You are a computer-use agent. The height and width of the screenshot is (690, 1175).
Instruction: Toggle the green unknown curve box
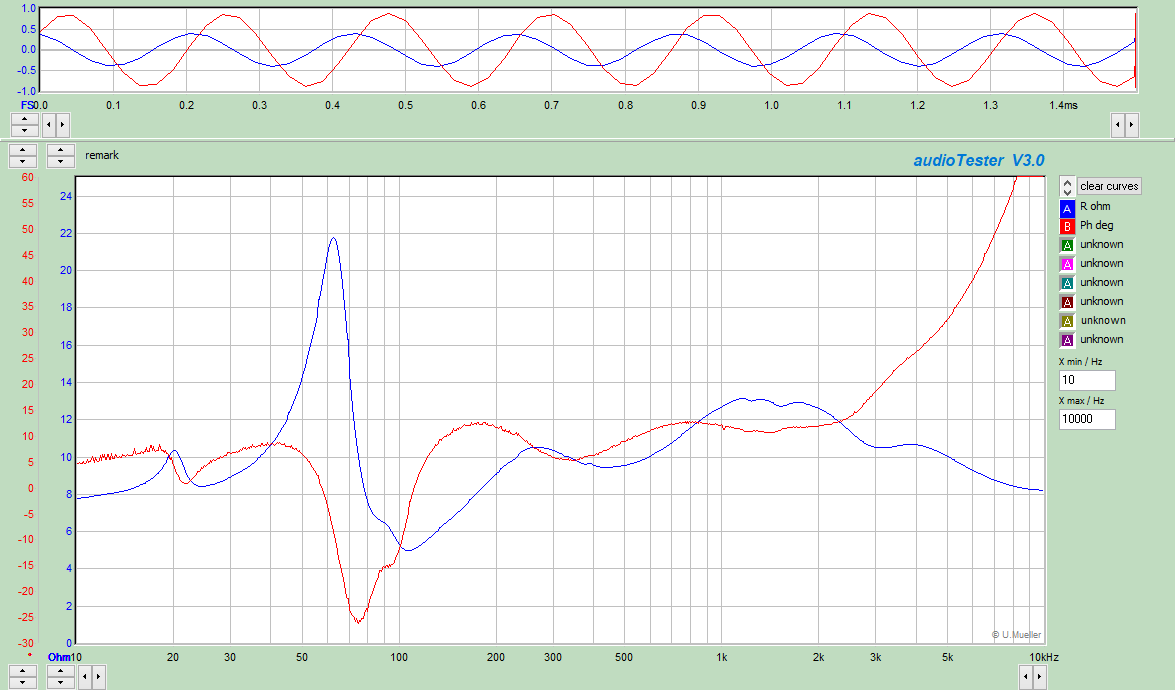pyautogui.click(x=1067, y=245)
